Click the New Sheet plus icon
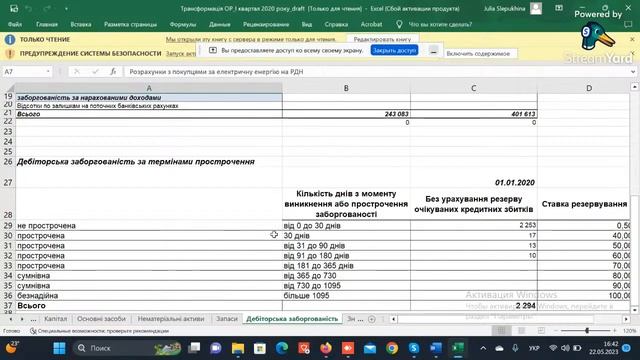 pyautogui.click(x=371, y=319)
